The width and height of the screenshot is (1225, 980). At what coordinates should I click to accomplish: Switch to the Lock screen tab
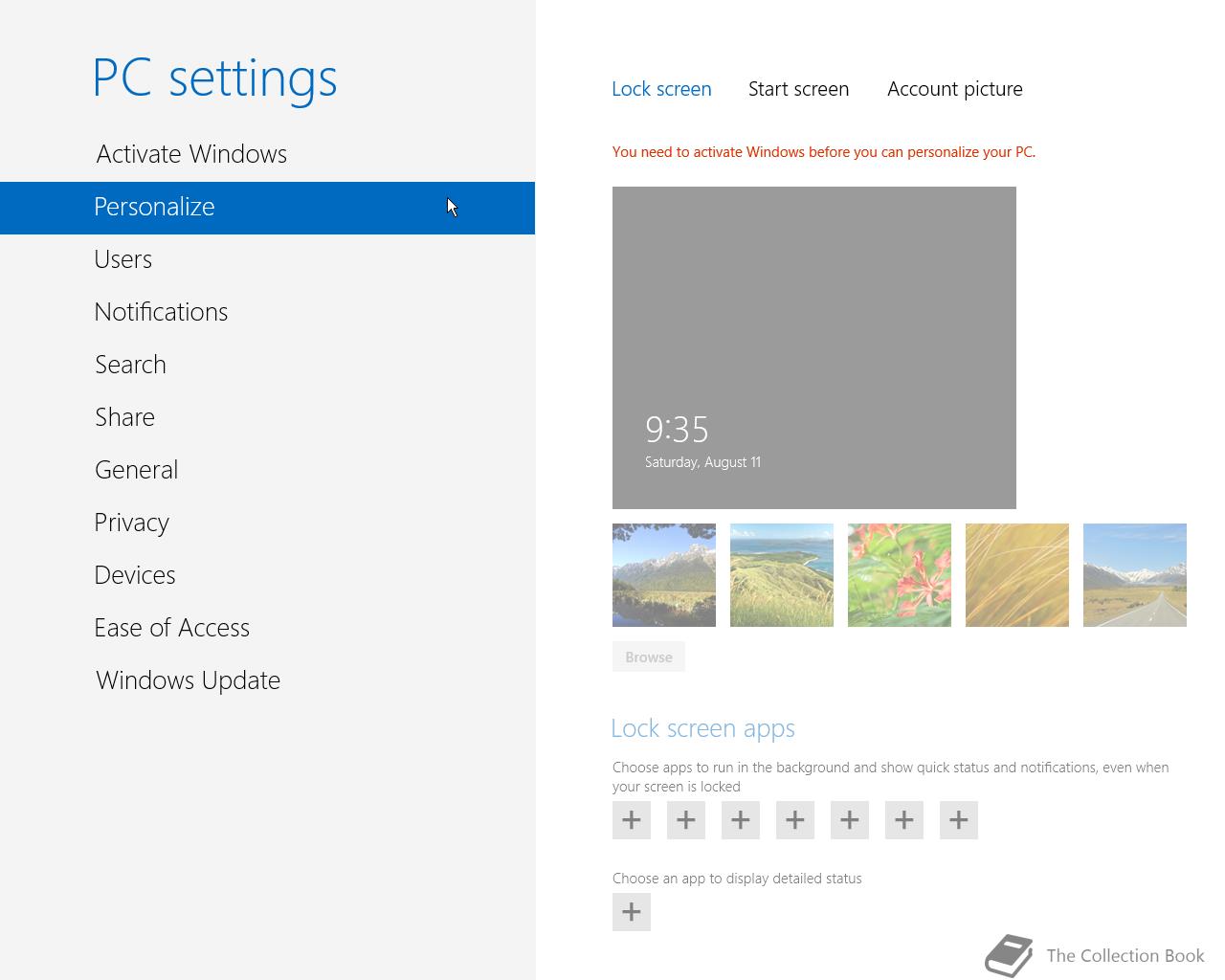click(661, 89)
